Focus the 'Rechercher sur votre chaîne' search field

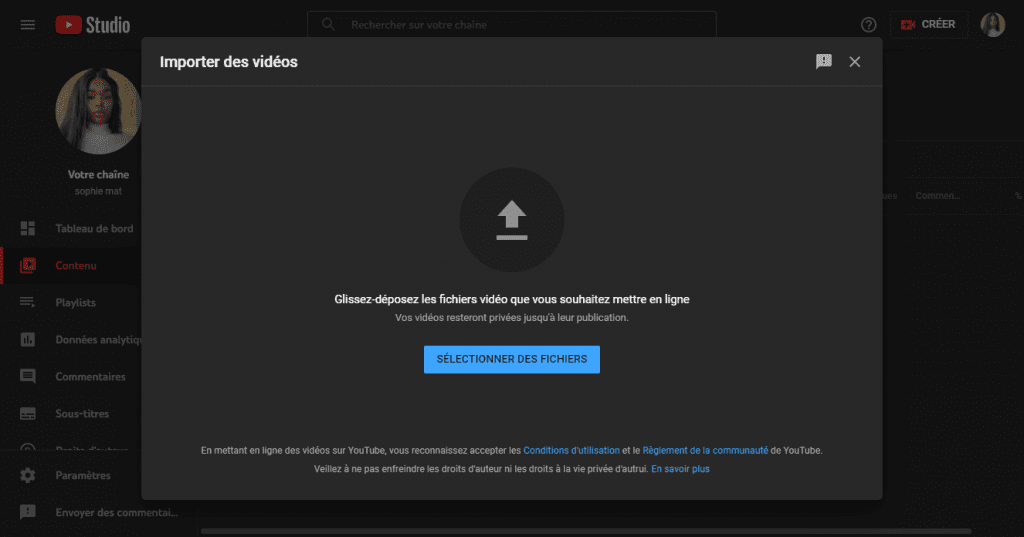(511, 25)
